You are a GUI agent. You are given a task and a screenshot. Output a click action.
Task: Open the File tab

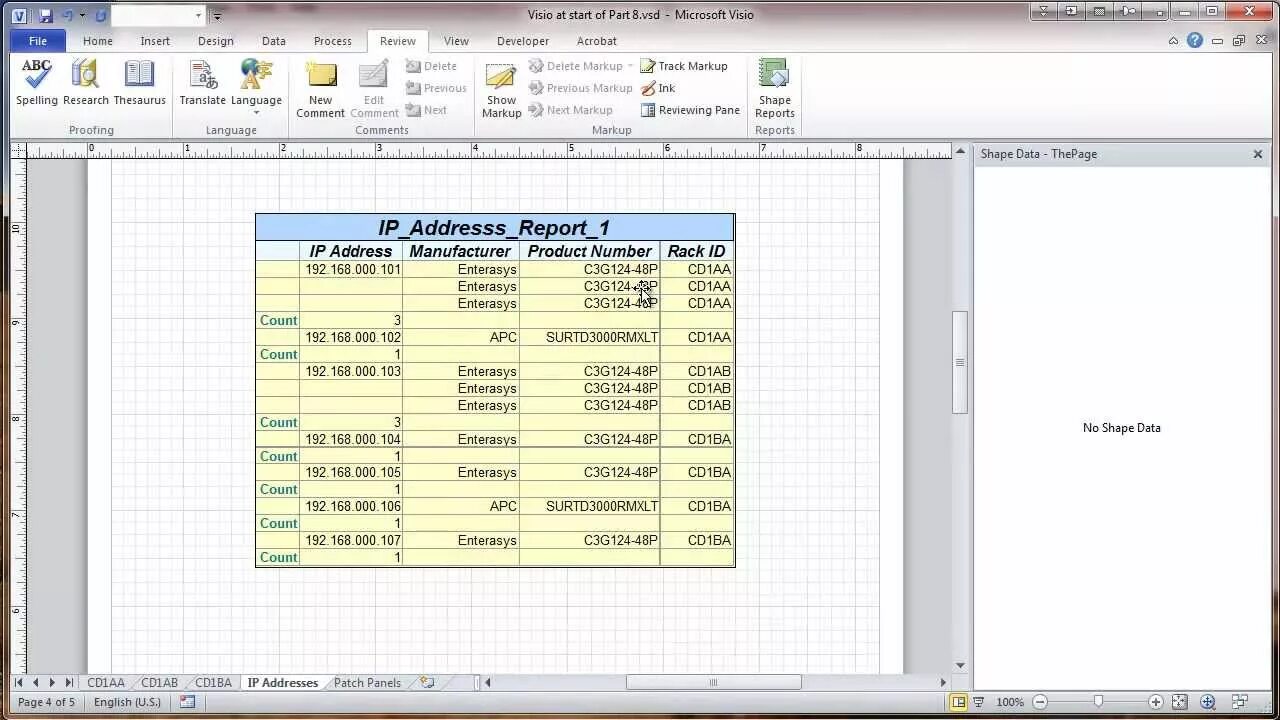click(38, 41)
